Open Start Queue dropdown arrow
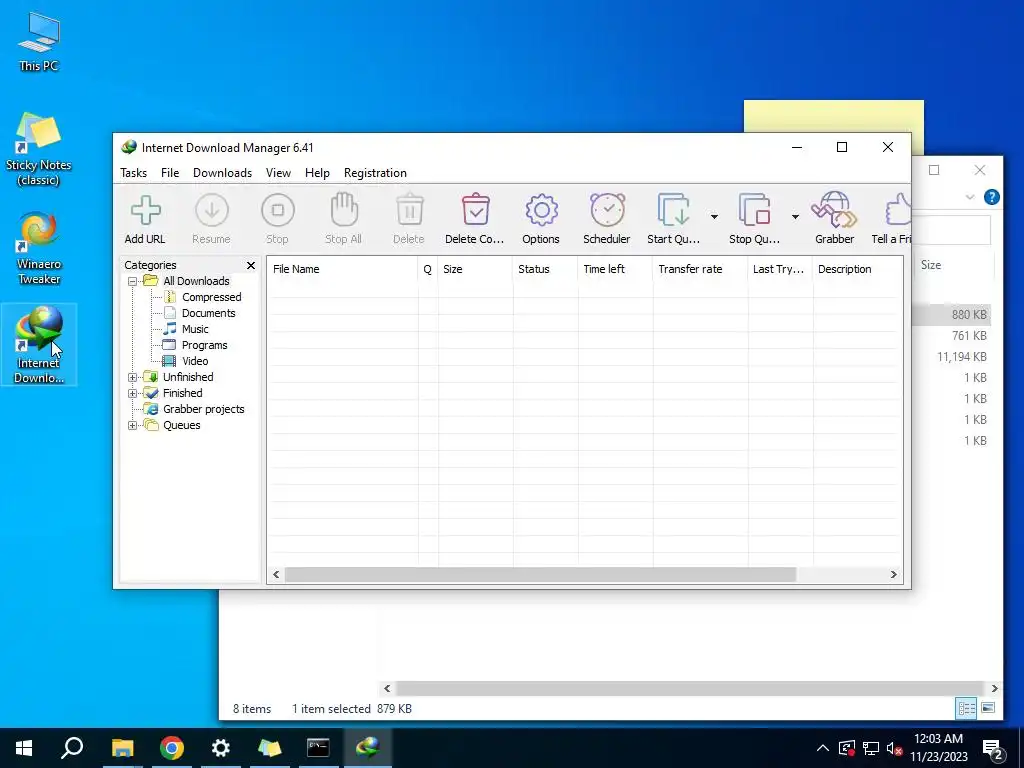This screenshot has height=768, width=1024. [x=714, y=216]
